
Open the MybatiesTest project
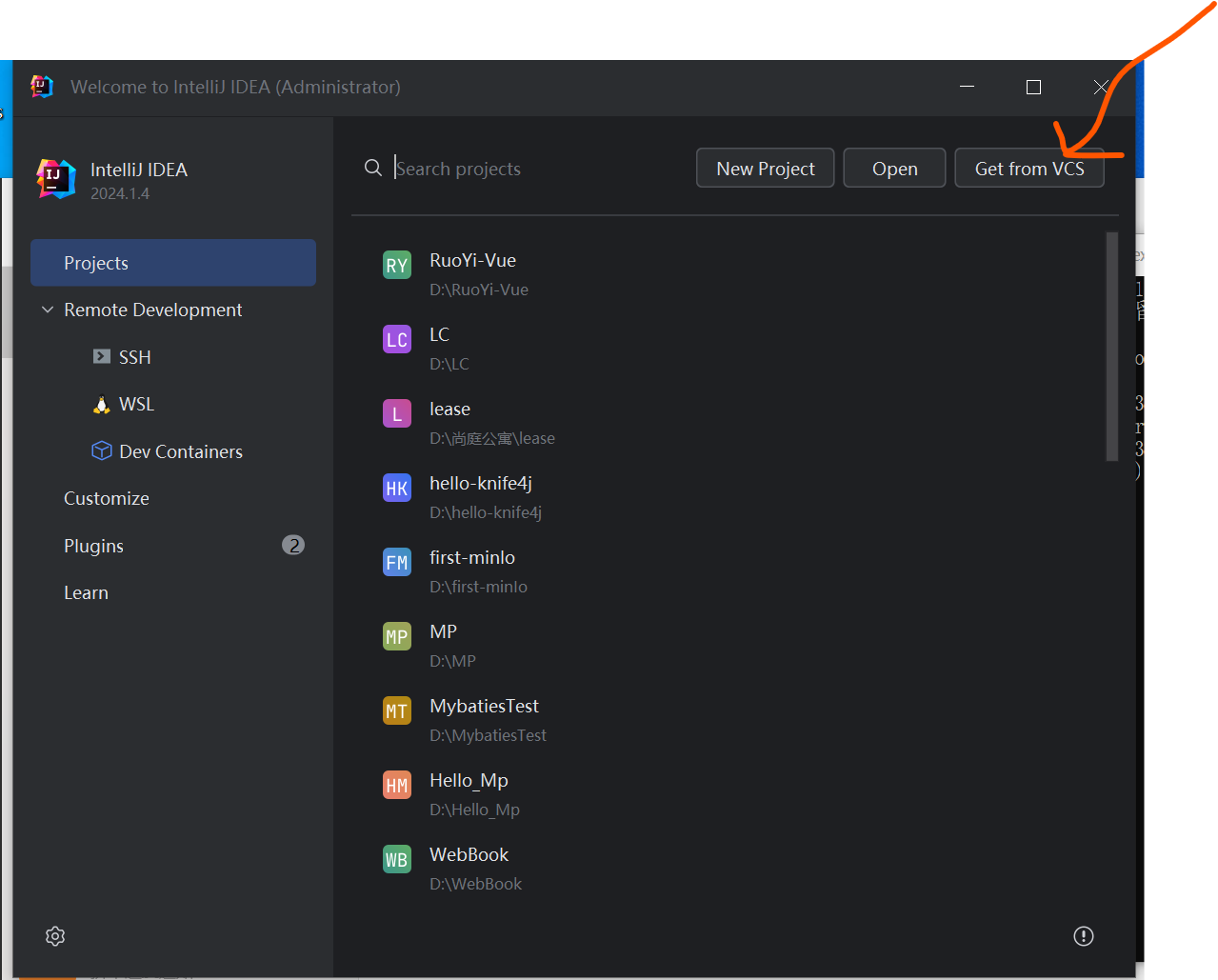click(484, 706)
